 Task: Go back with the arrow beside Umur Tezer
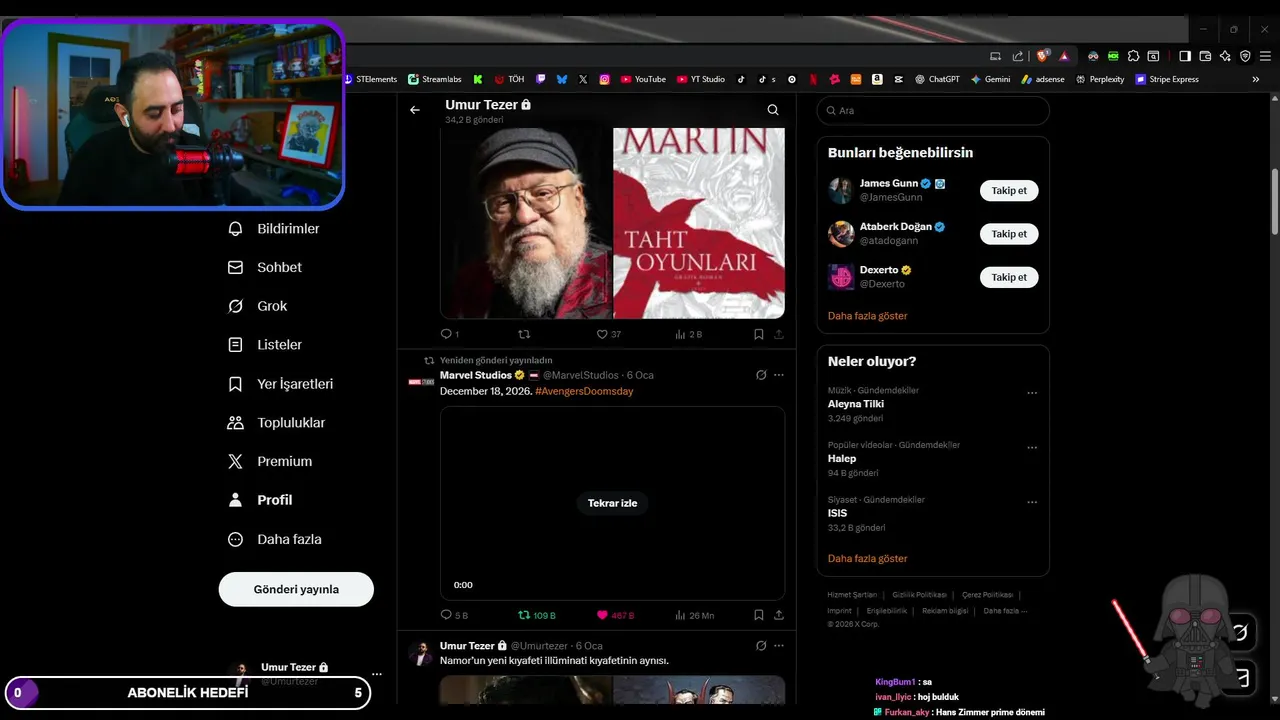point(415,110)
